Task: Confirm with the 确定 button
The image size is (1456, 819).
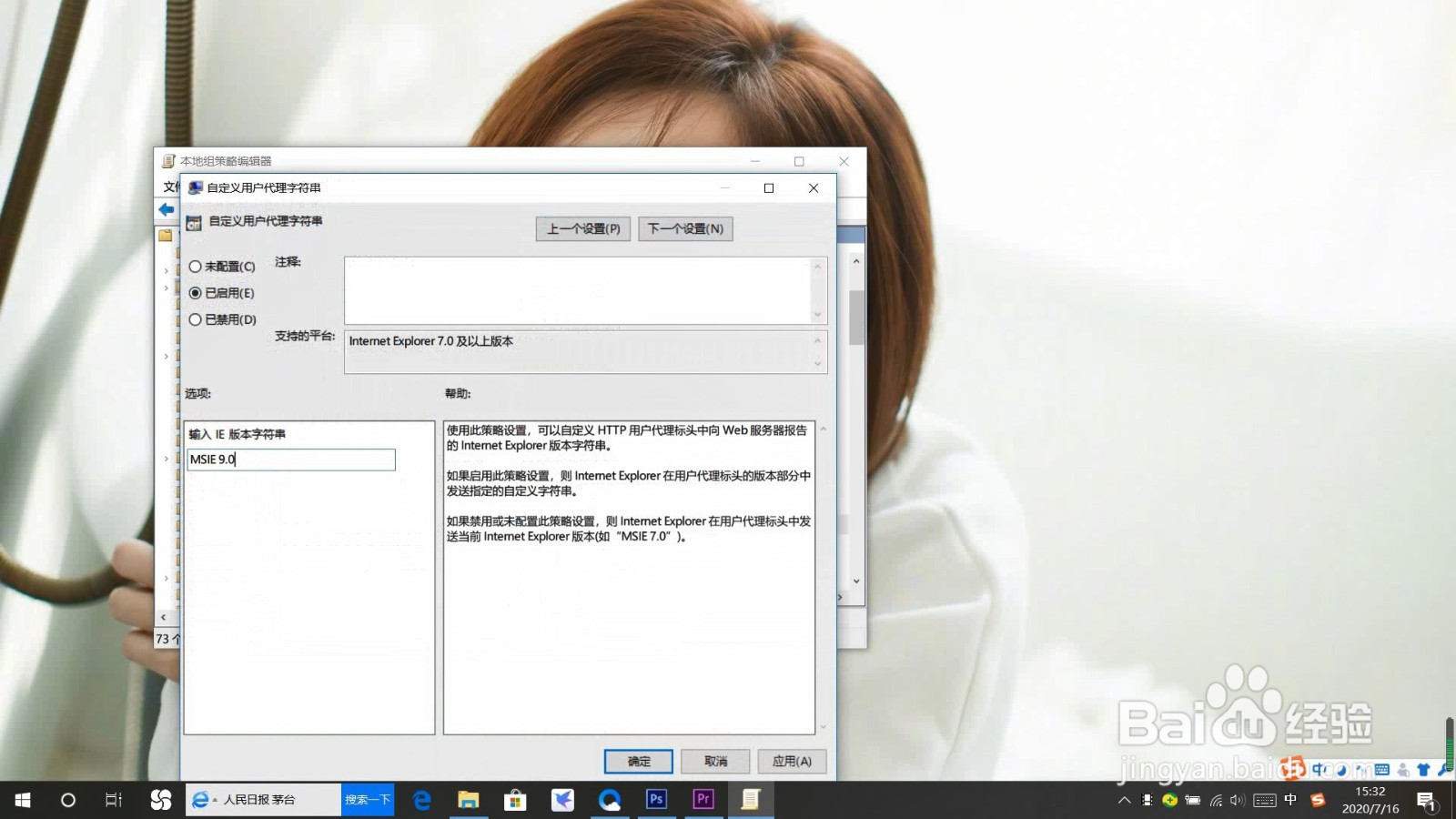Action: [x=639, y=761]
